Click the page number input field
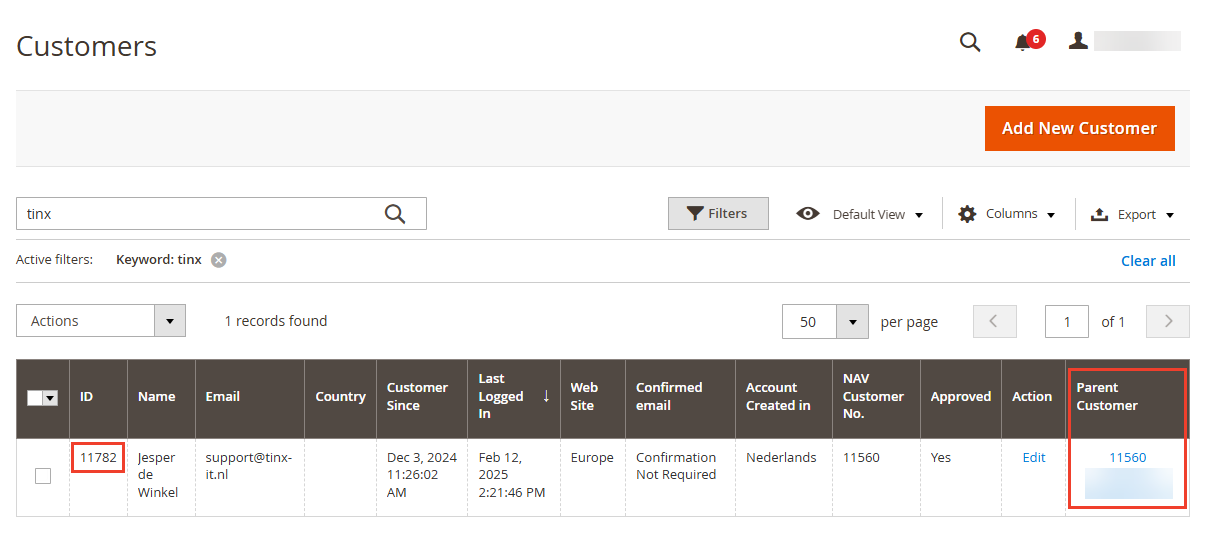This screenshot has width=1218, height=537. tap(1066, 322)
